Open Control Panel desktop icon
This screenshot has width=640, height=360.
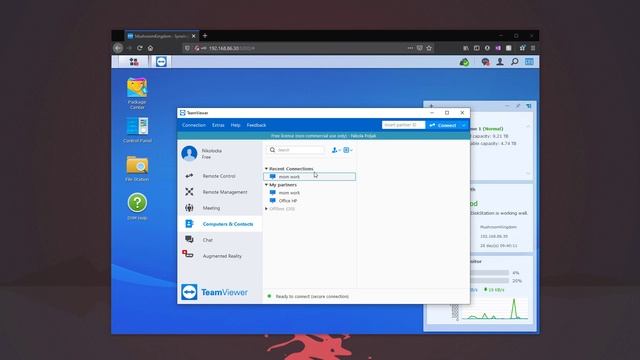[x=137, y=130]
